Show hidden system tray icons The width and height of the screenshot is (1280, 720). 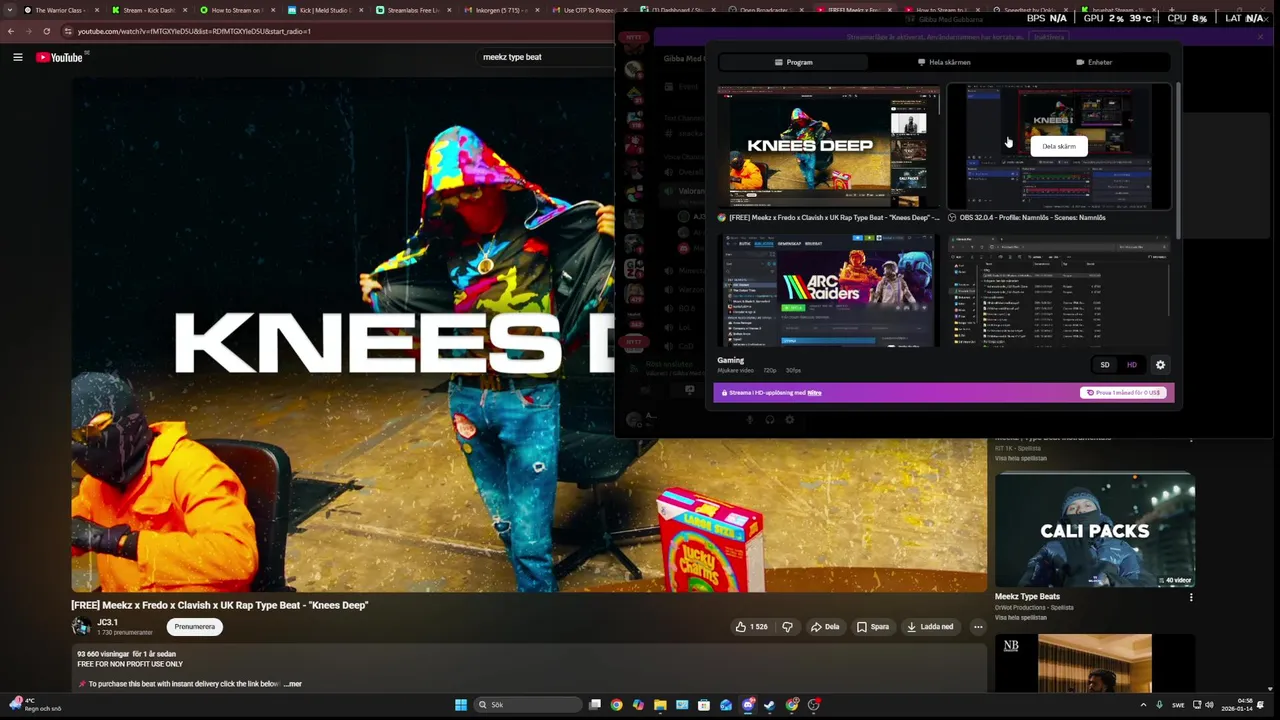(x=1143, y=705)
